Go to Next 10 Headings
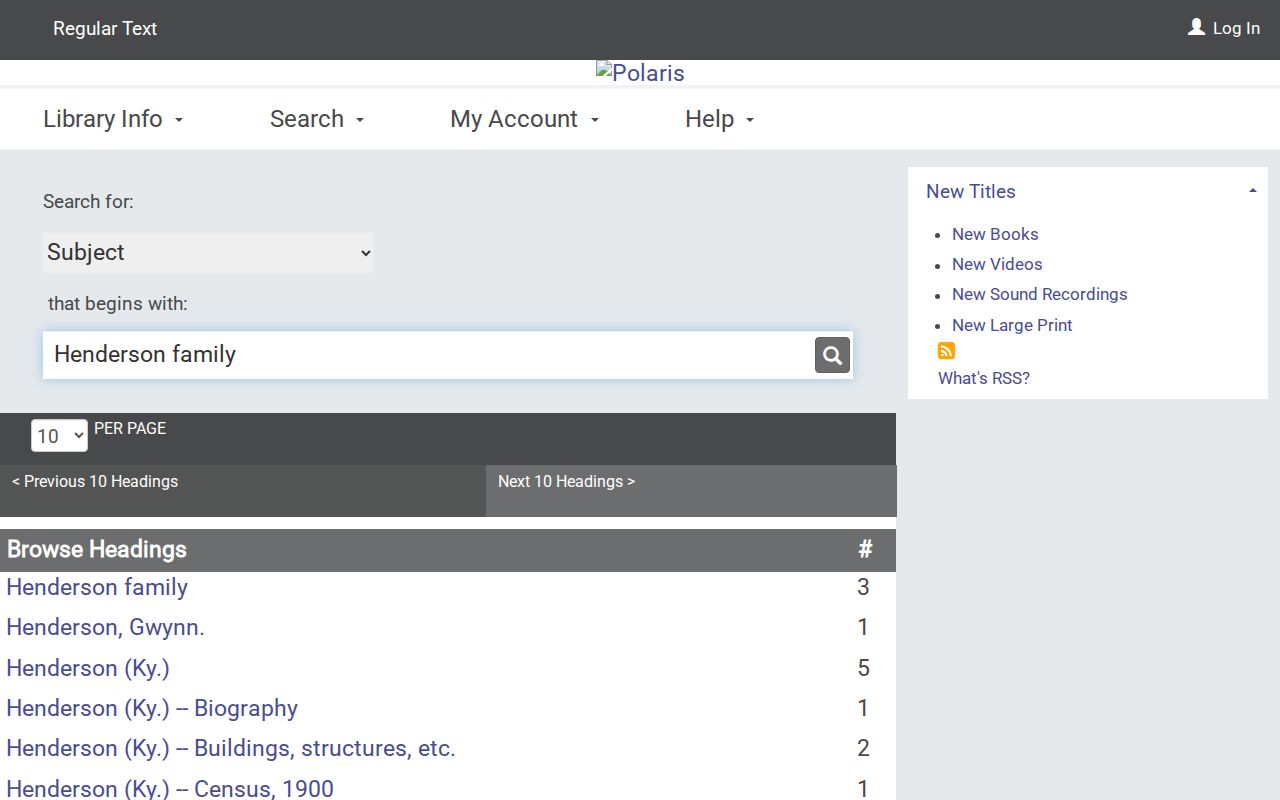1280x800 pixels. (x=566, y=481)
